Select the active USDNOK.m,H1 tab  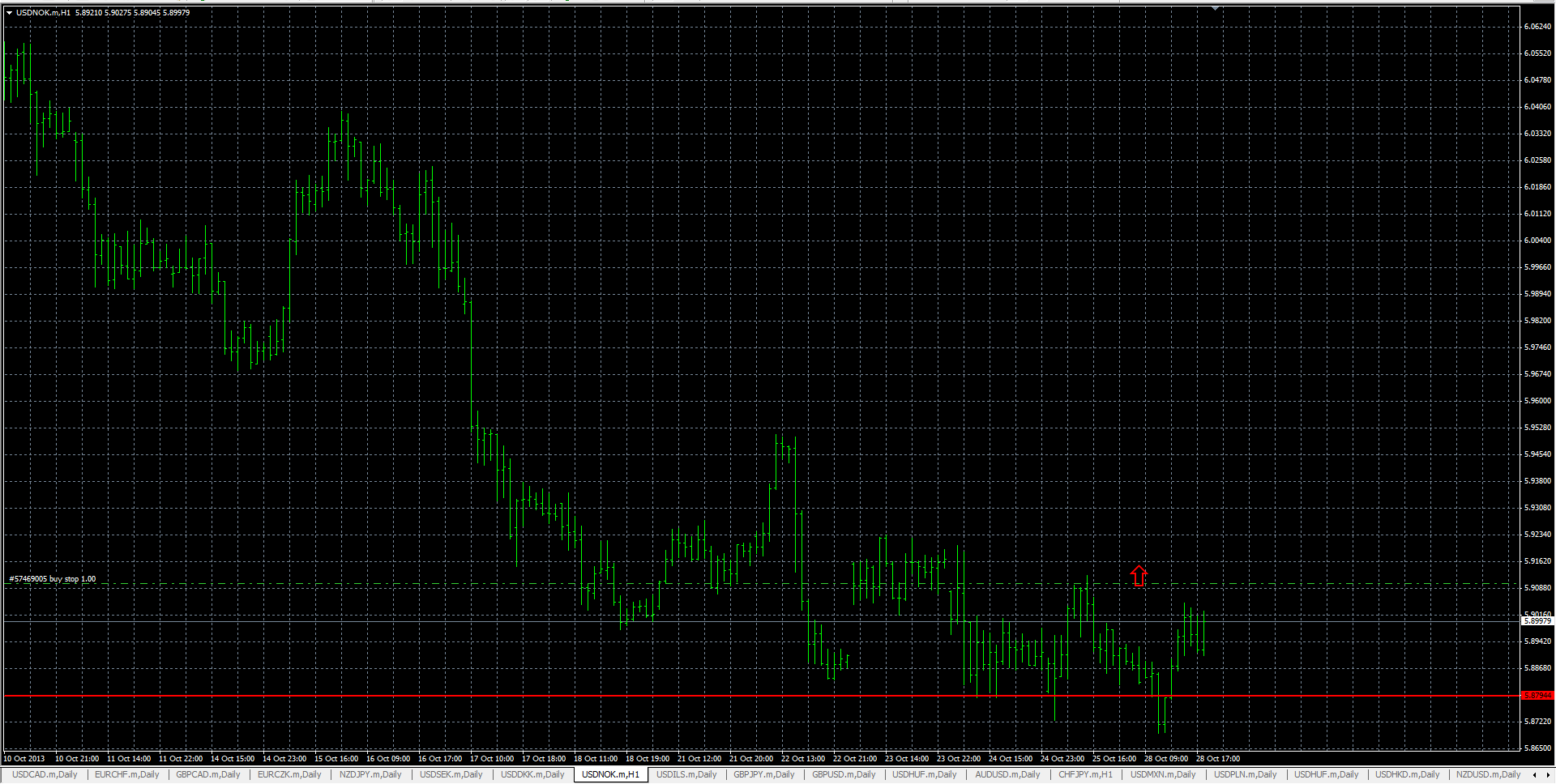coord(610,775)
